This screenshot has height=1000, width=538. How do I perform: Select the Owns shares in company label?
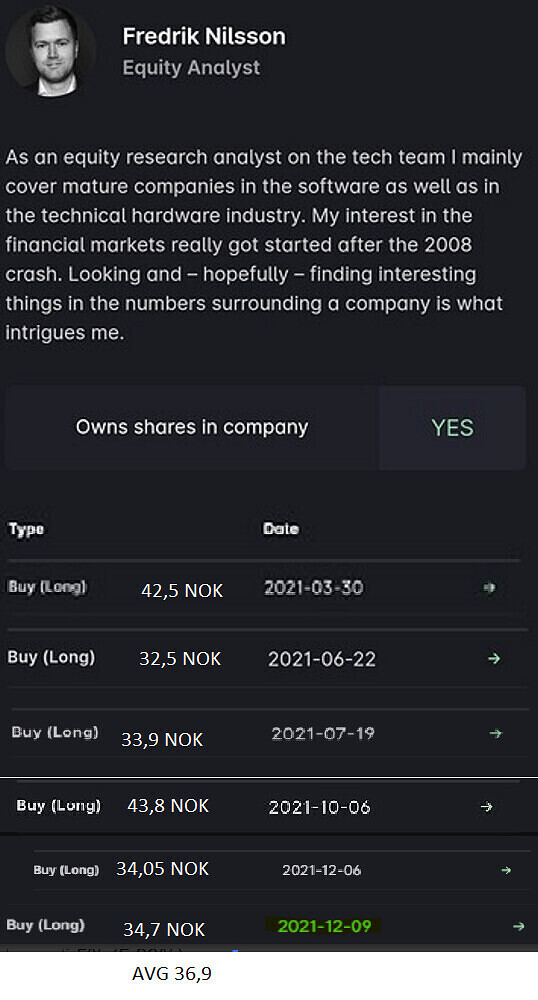pyautogui.click(x=192, y=427)
